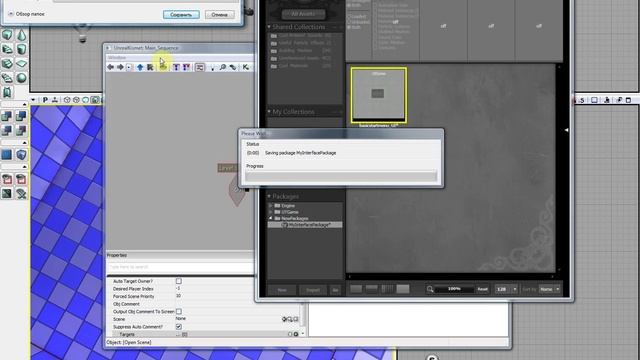Expand the Engine package folder
The image size is (640, 360).
click(x=271, y=206)
